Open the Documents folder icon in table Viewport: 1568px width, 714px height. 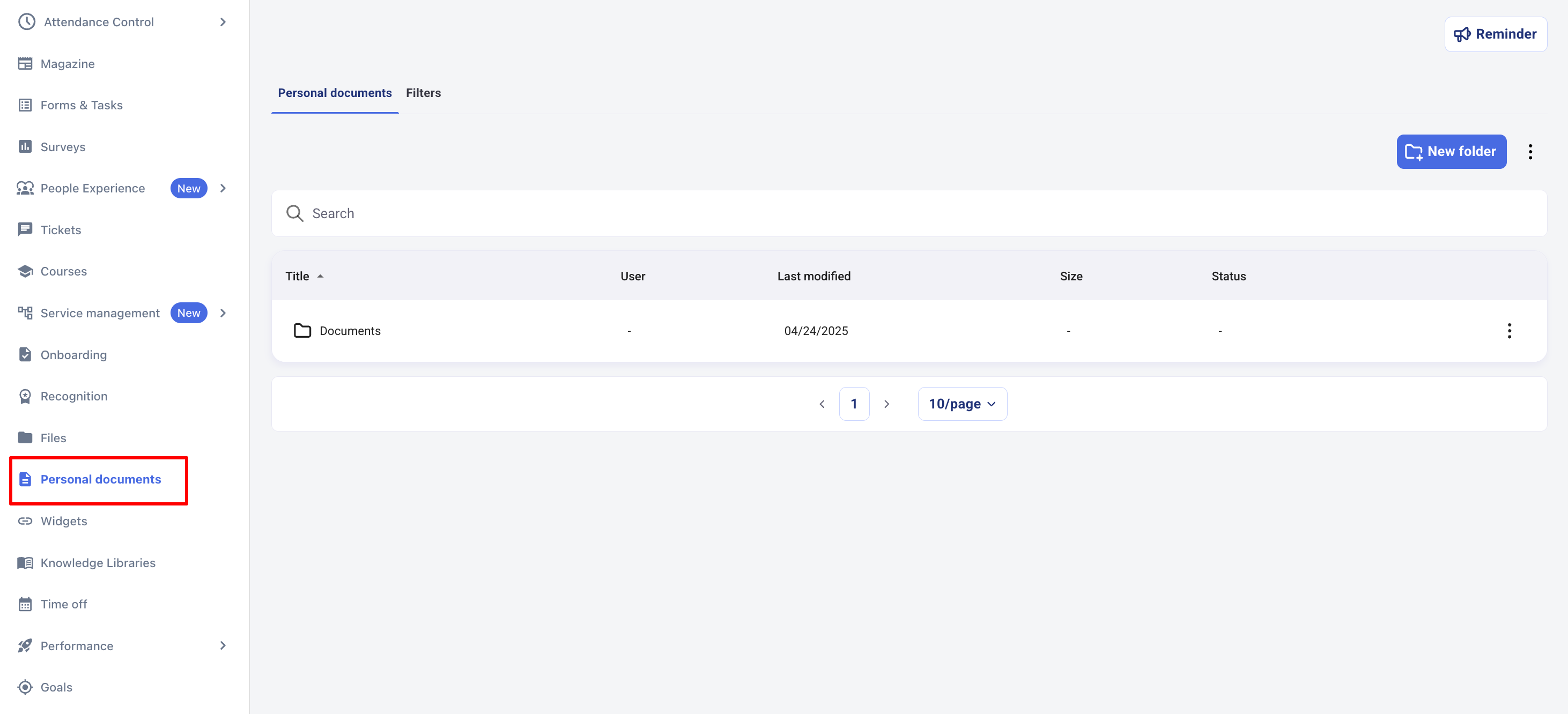point(302,331)
